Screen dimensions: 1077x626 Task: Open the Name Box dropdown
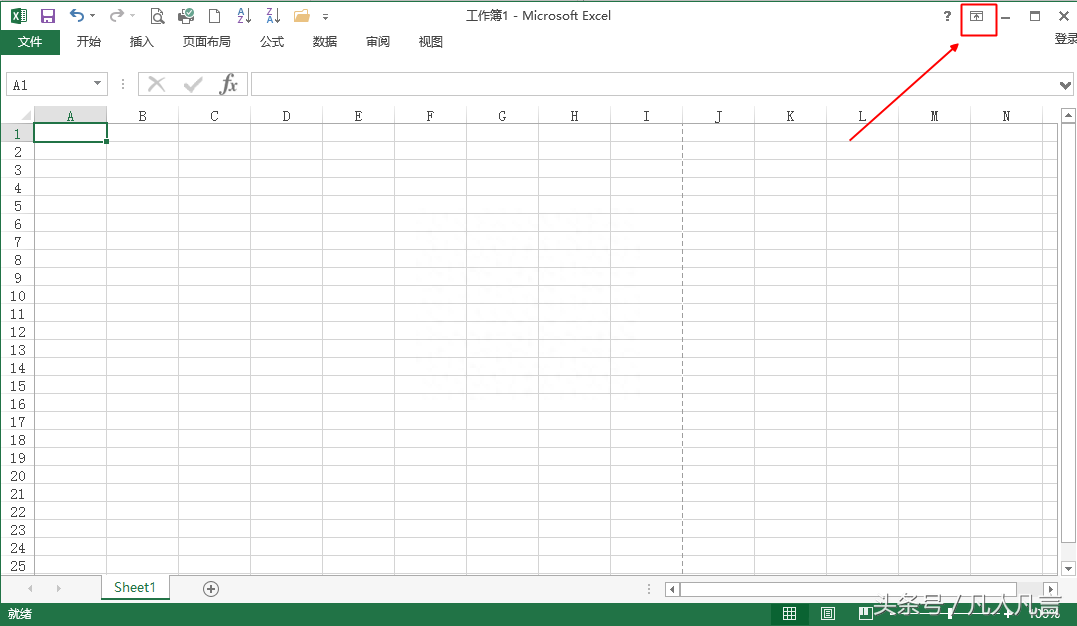coord(97,84)
